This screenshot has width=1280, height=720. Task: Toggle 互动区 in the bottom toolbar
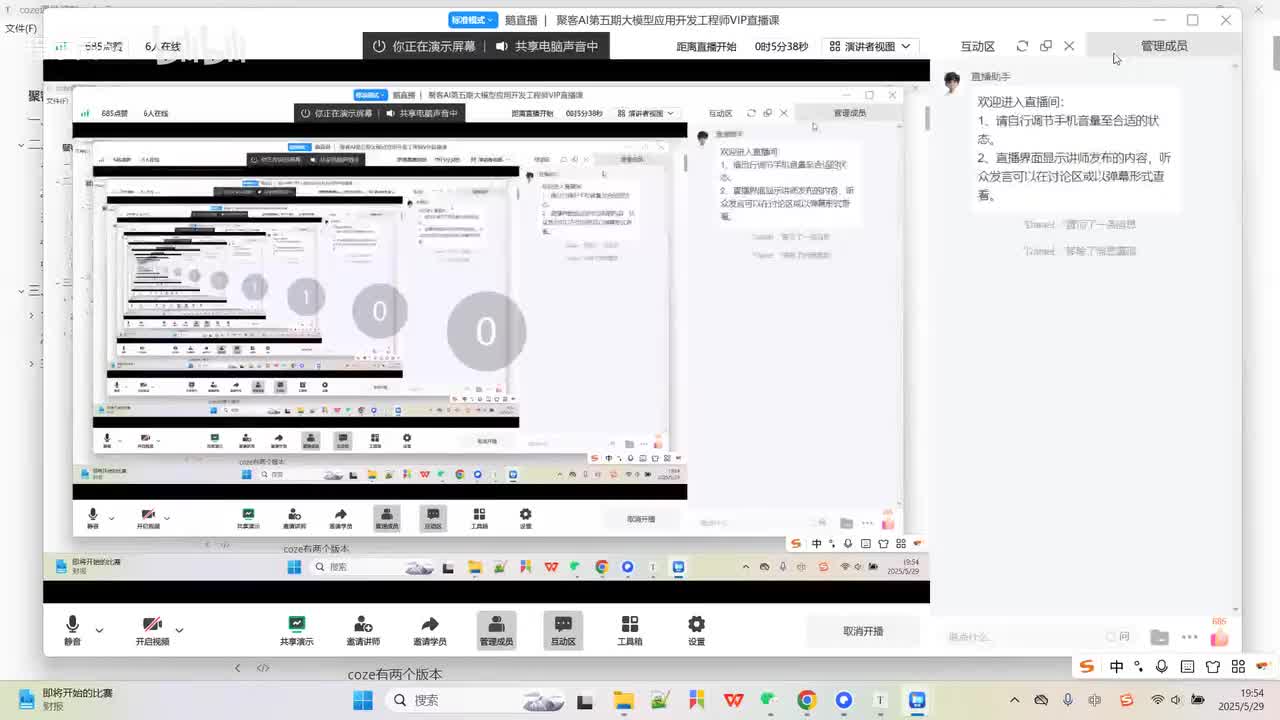click(x=563, y=631)
